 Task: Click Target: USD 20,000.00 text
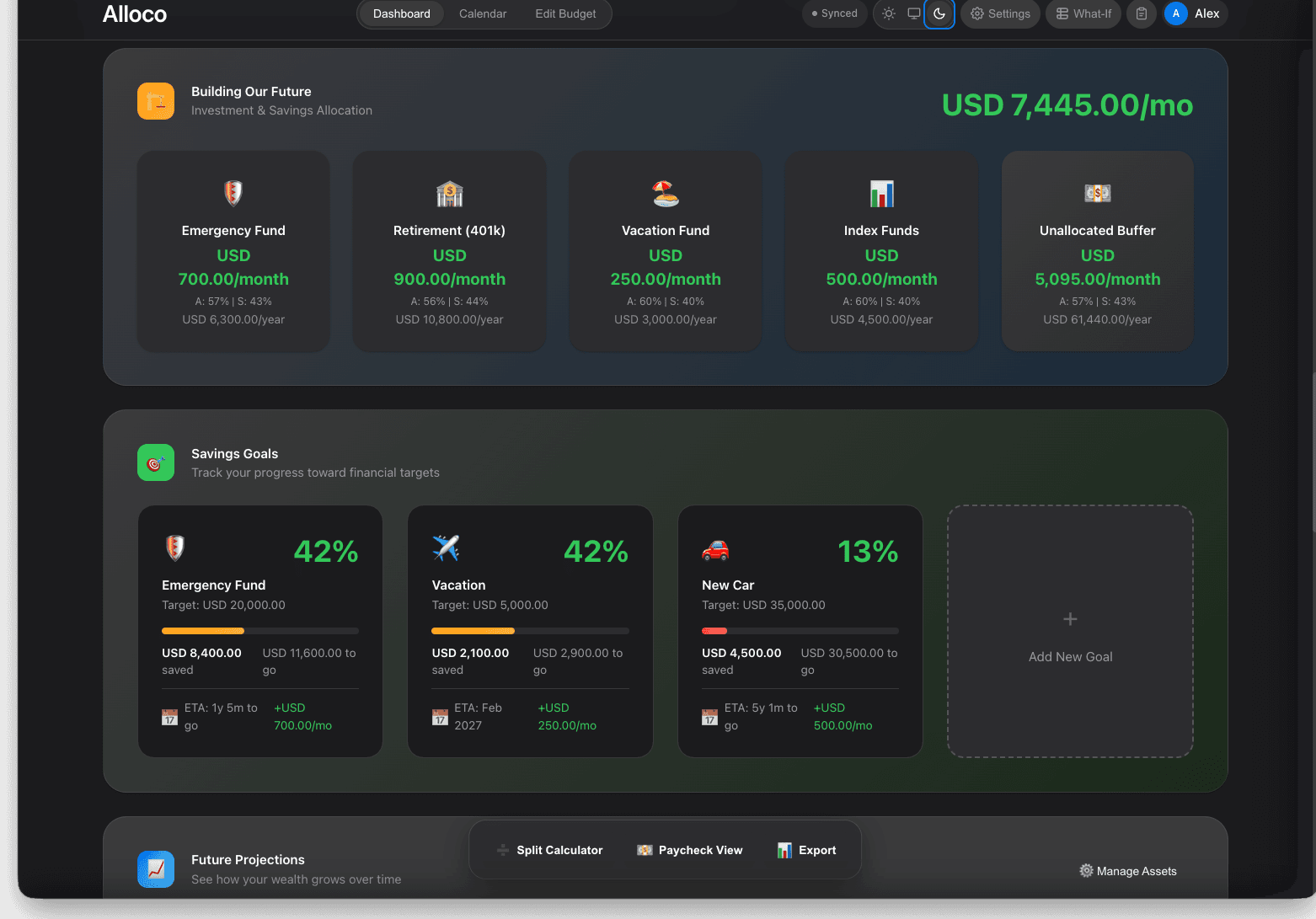click(223, 605)
